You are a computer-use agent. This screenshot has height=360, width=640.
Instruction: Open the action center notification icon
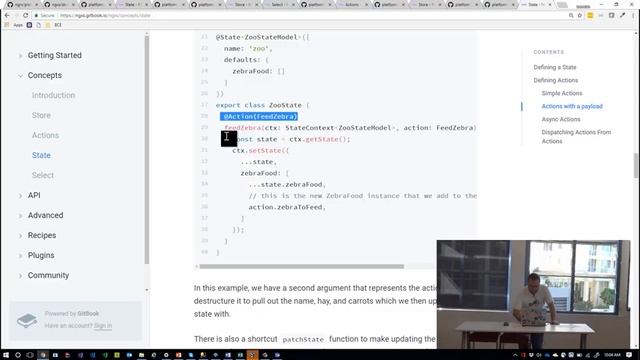pyautogui.click(x=629, y=355)
